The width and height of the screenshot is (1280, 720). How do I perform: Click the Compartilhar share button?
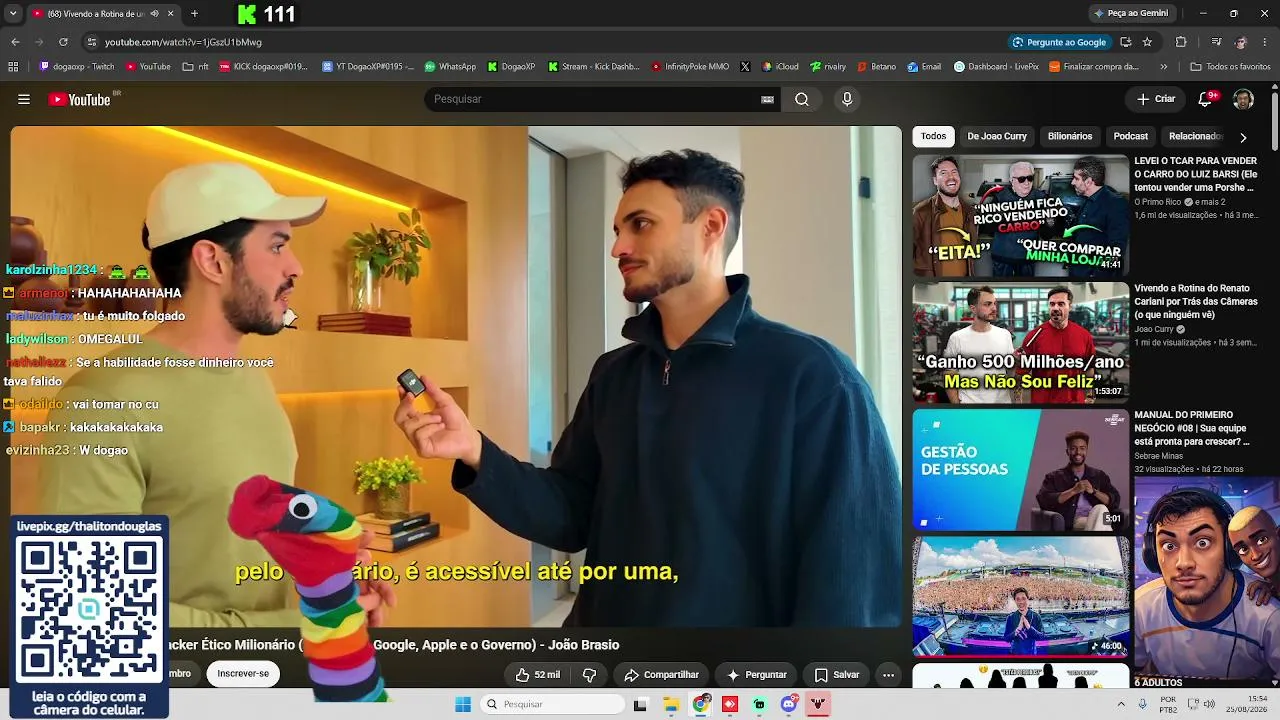[x=661, y=675]
